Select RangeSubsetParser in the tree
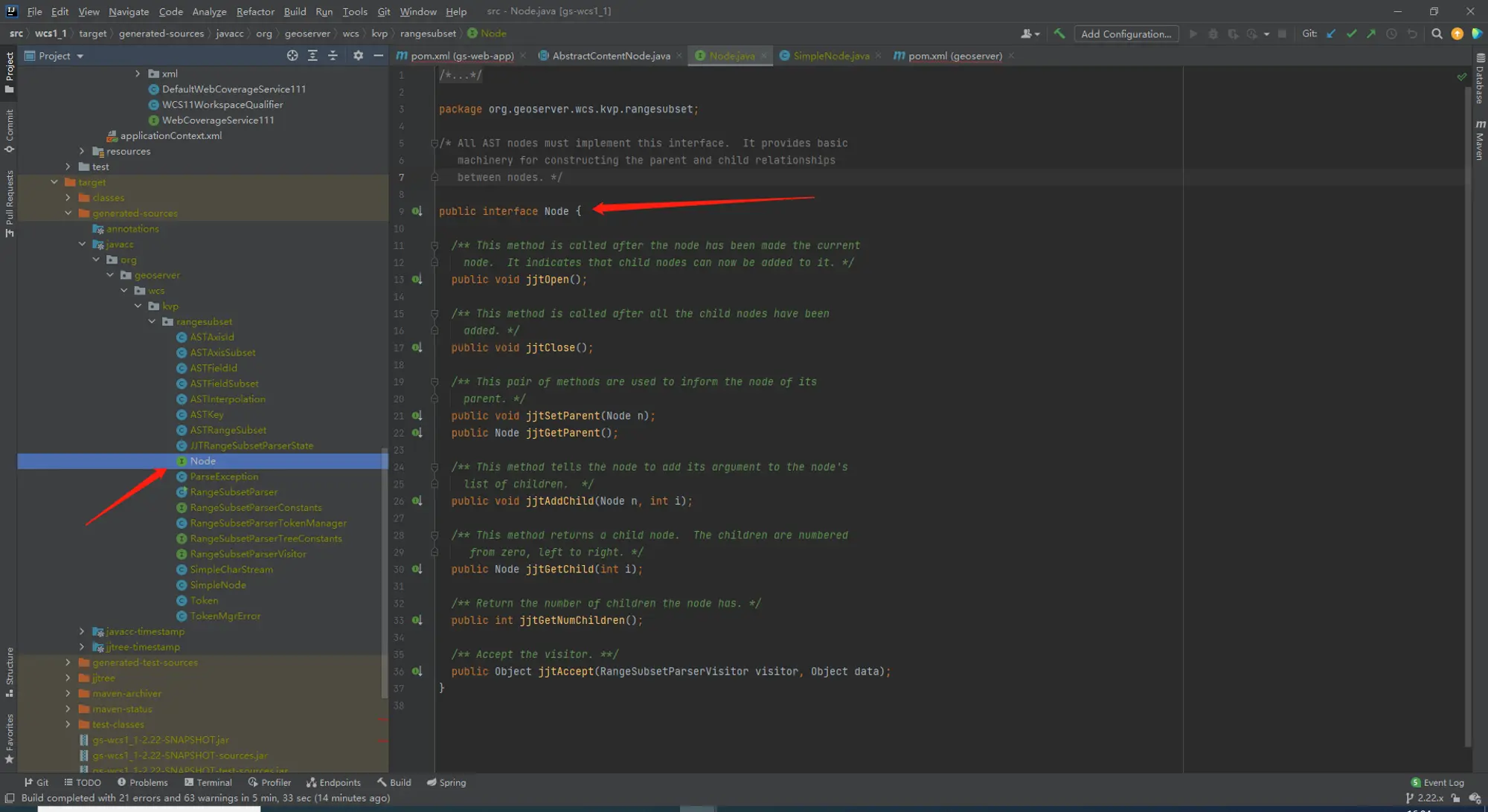1488x812 pixels. (x=234, y=492)
